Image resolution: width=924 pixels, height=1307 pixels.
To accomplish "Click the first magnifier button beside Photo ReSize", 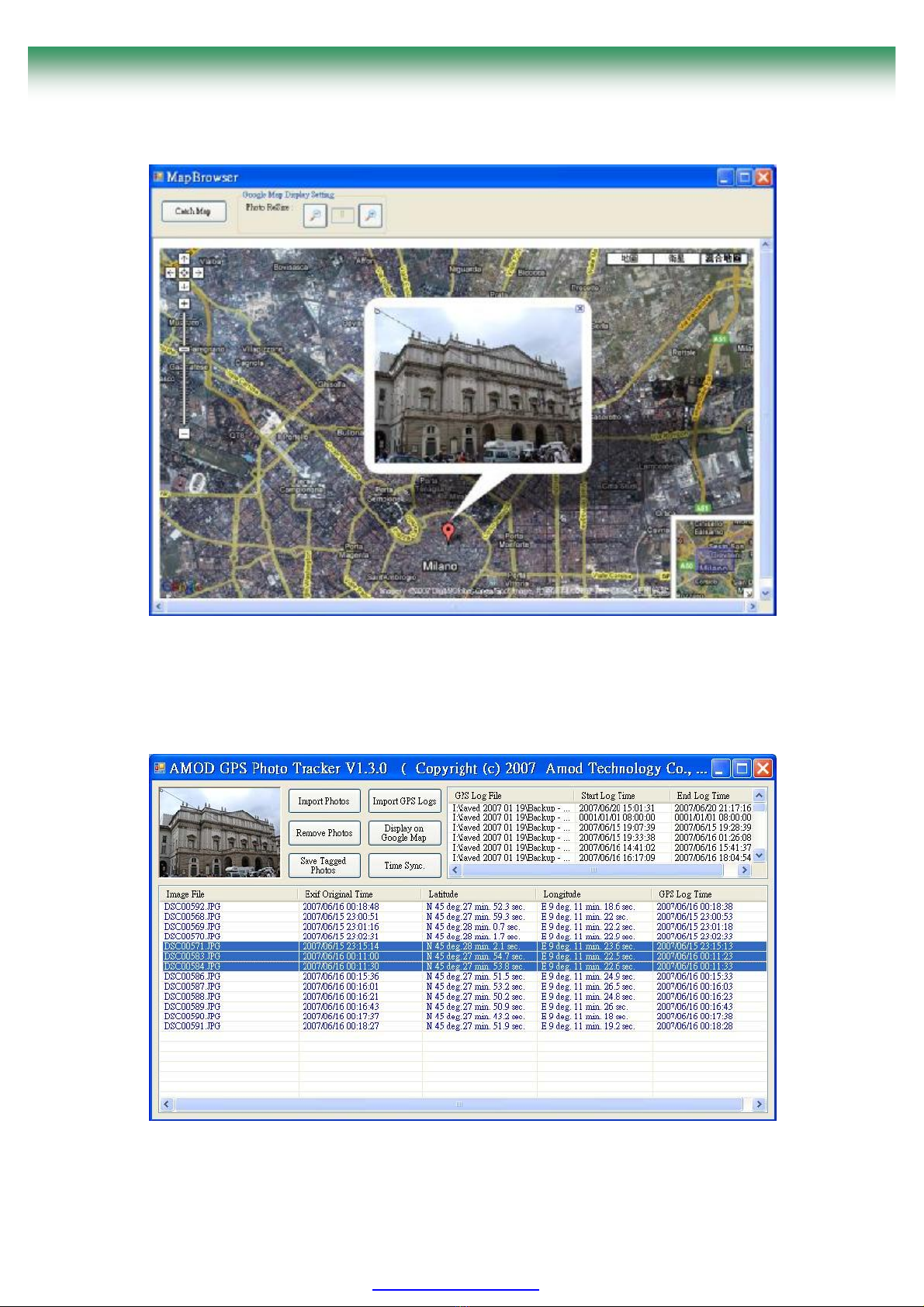I will (x=314, y=215).
